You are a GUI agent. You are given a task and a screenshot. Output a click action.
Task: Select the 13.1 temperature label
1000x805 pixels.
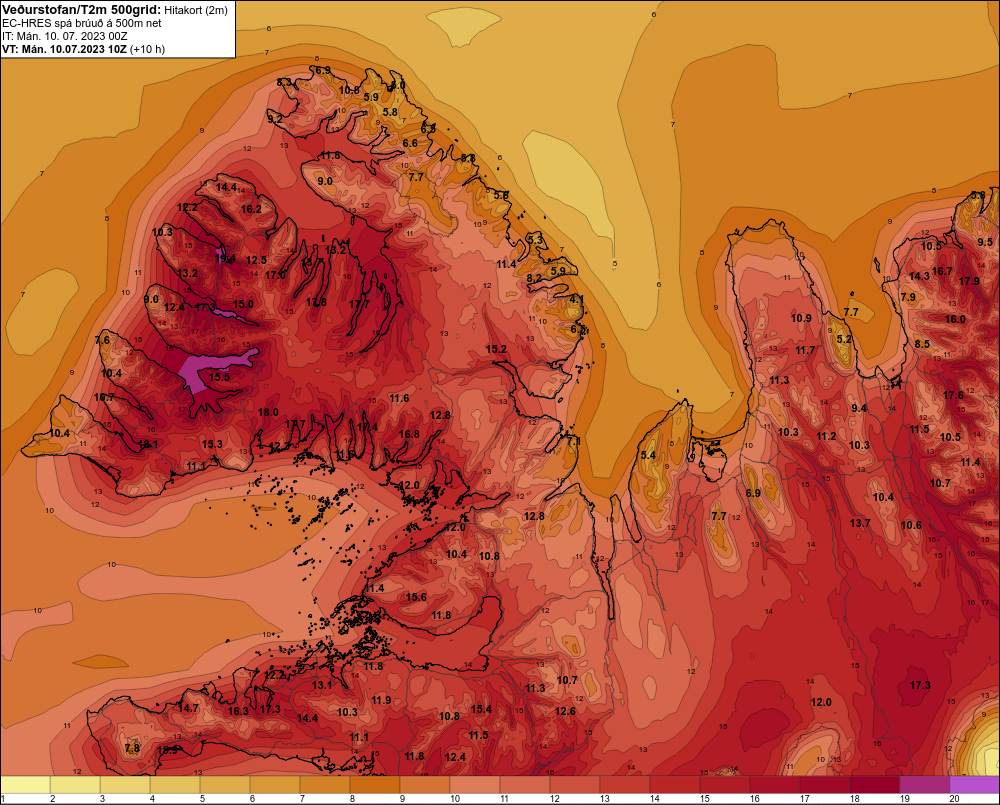[x=322, y=685]
